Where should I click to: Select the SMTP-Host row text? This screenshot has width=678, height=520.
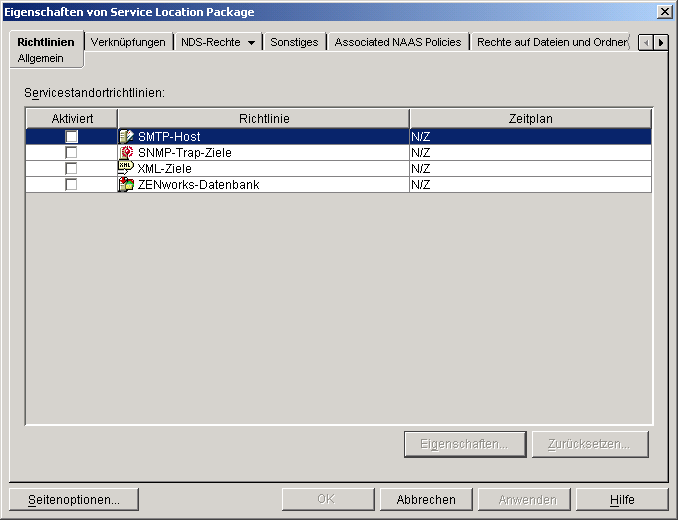click(169, 137)
